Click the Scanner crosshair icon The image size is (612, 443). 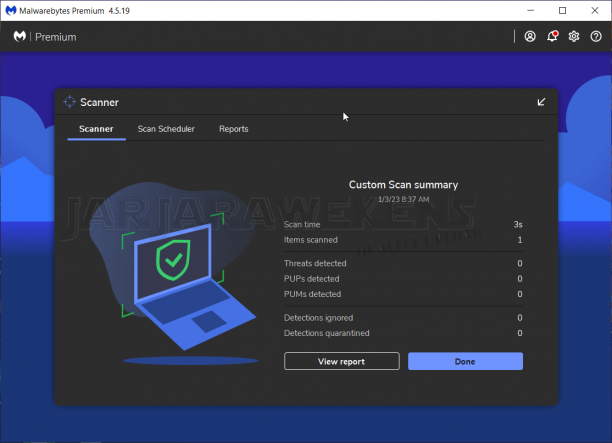69,102
